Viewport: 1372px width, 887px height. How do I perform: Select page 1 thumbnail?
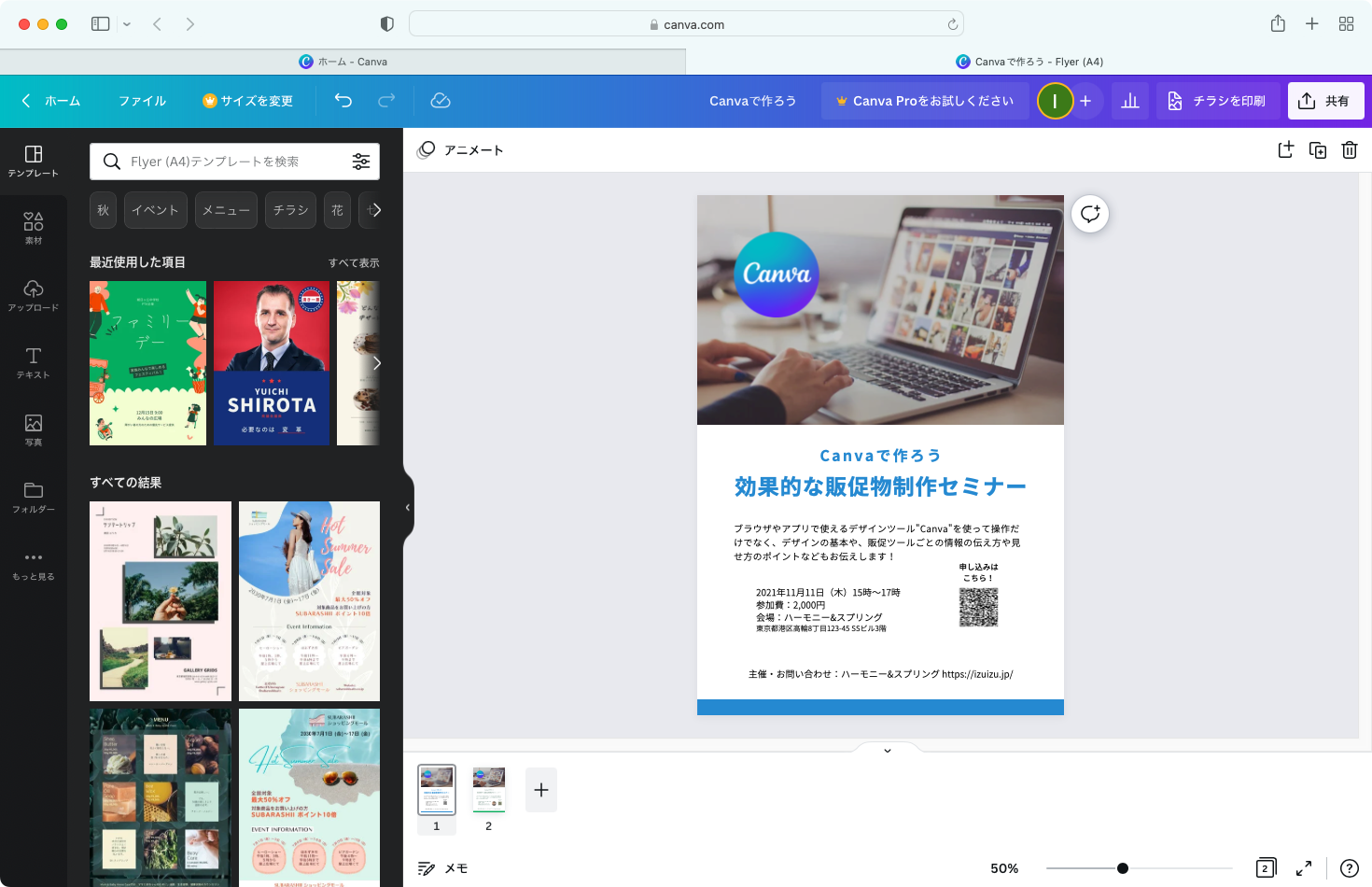436,790
